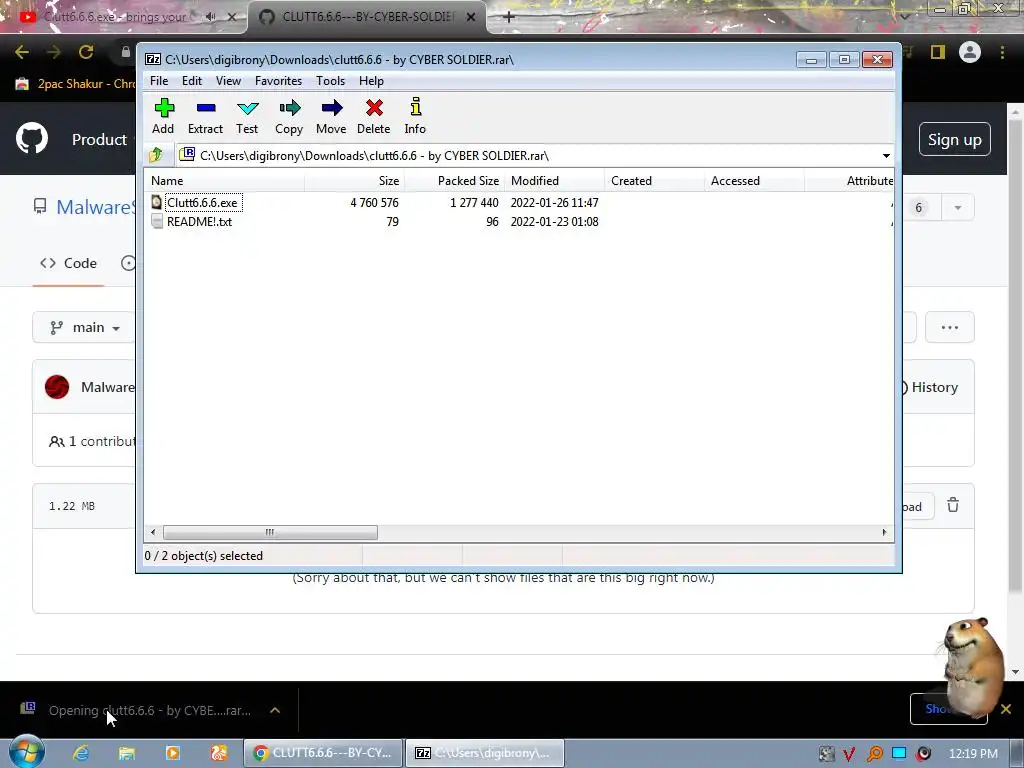Switch to Chrome CLUTT6.6.6 taskbar button
Image resolution: width=1024 pixels, height=768 pixels.
pos(323,753)
